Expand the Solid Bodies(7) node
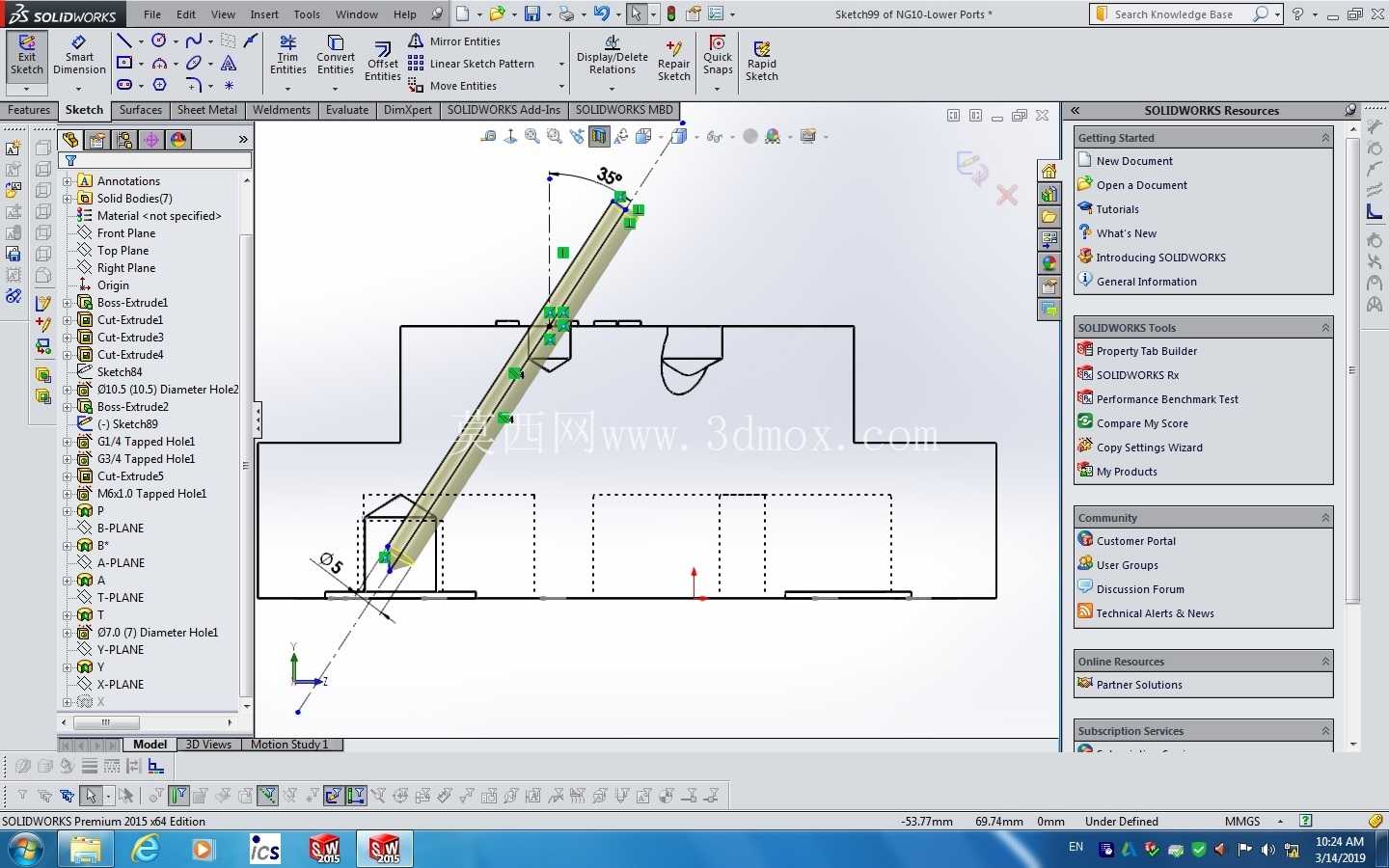 tap(68, 199)
